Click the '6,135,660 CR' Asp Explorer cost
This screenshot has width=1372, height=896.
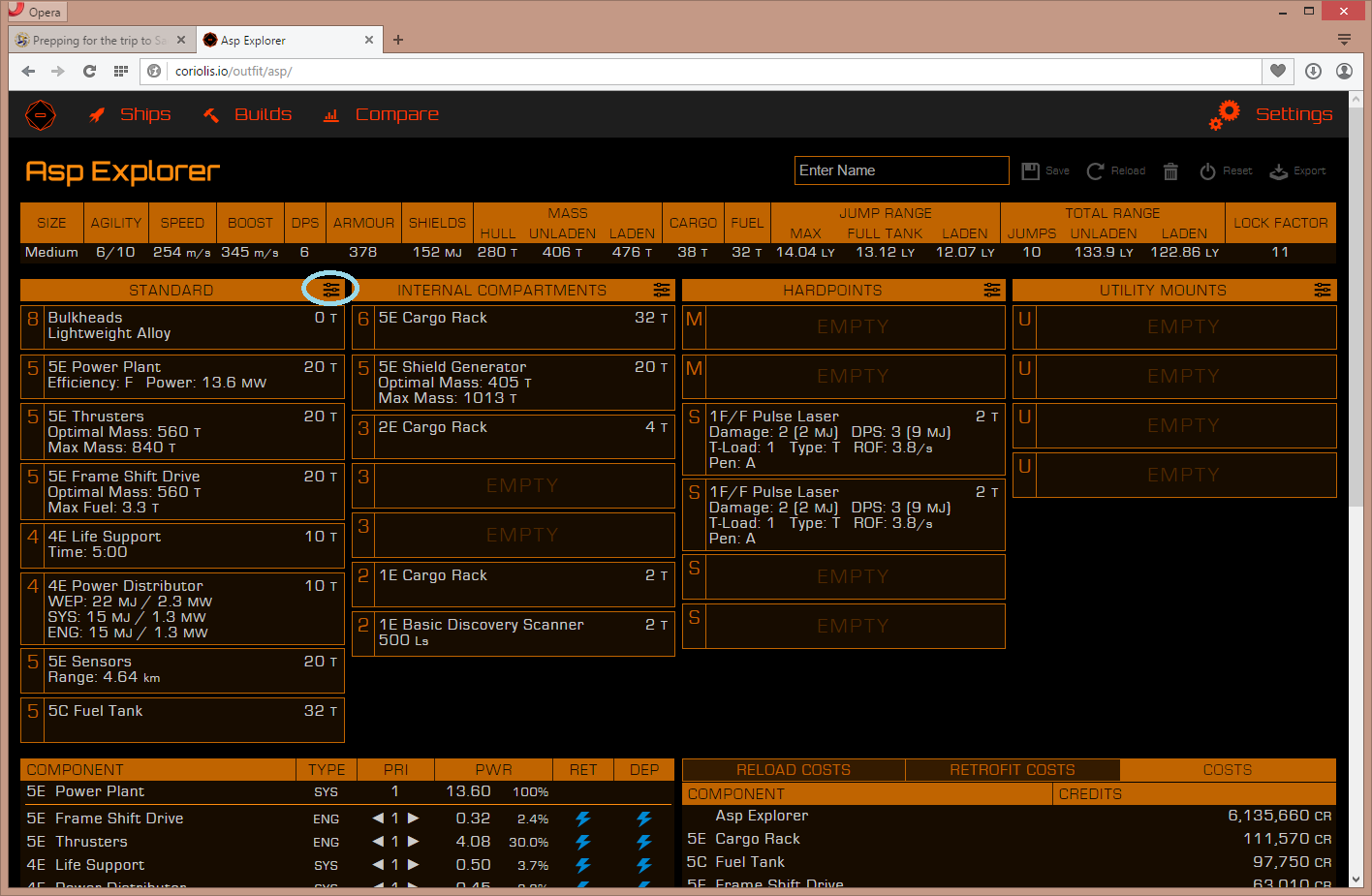[1280, 816]
